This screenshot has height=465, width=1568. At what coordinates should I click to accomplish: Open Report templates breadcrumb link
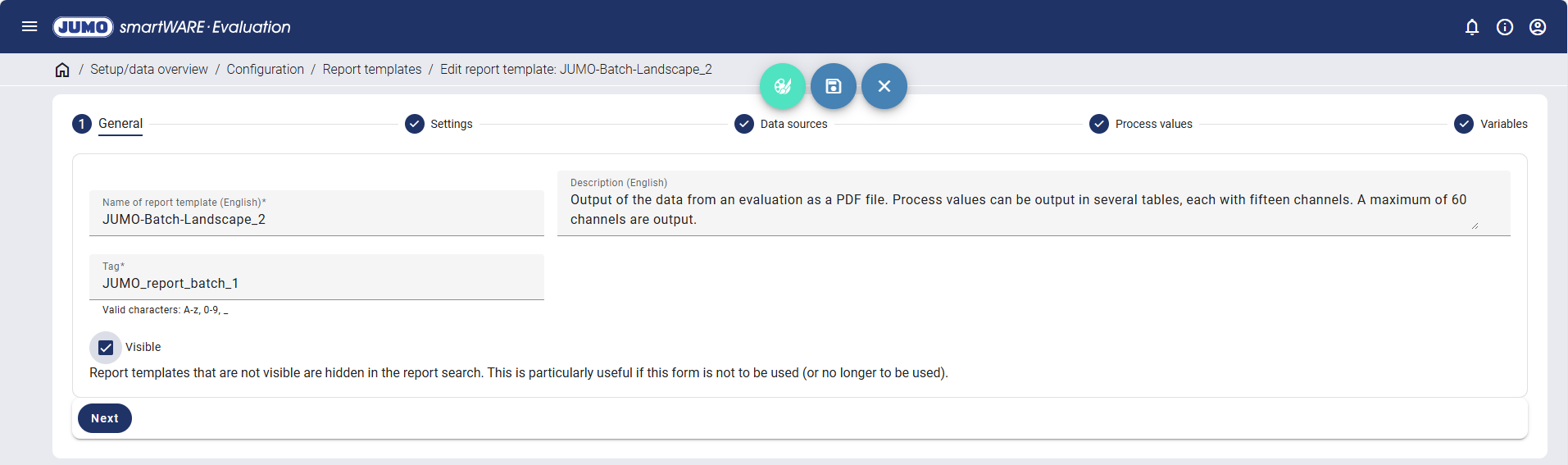point(372,70)
